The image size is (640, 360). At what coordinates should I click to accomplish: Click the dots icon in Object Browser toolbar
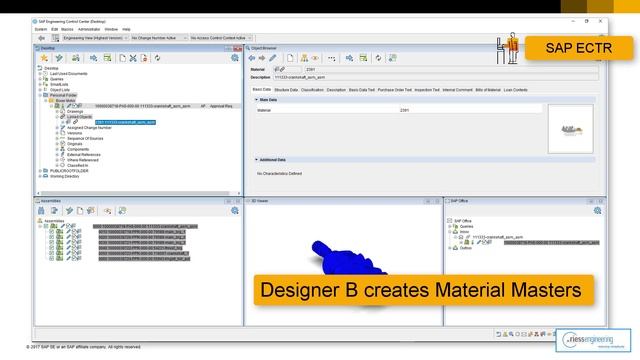tap(331, 58)
